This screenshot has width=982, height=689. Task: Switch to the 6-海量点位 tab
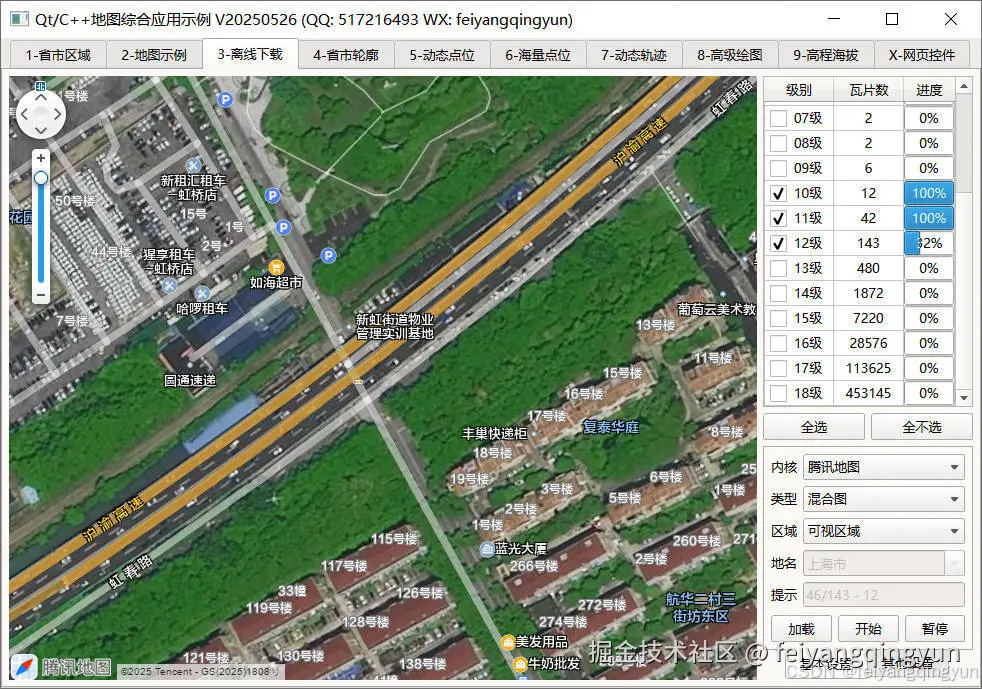click(538, 55)
